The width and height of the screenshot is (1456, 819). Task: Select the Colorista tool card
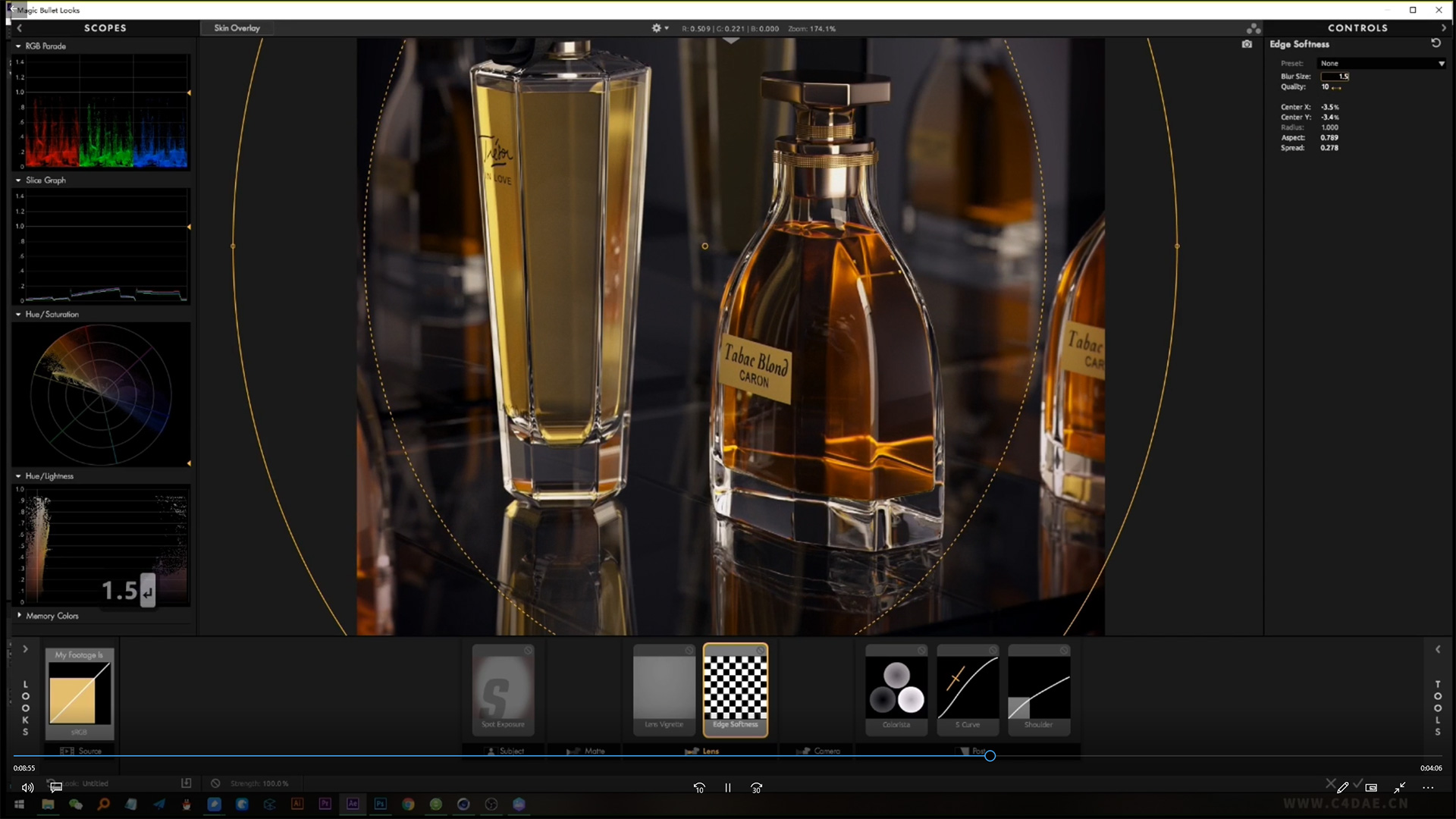pyautogui.click(x=896, y=689)
